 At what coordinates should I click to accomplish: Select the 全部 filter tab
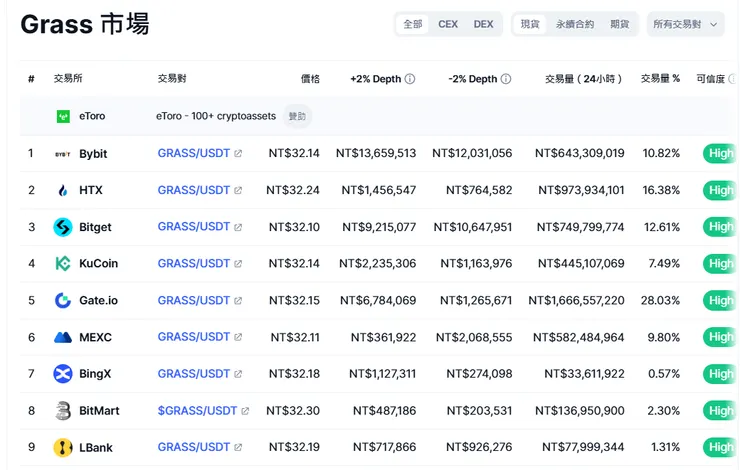click(413, 24)
